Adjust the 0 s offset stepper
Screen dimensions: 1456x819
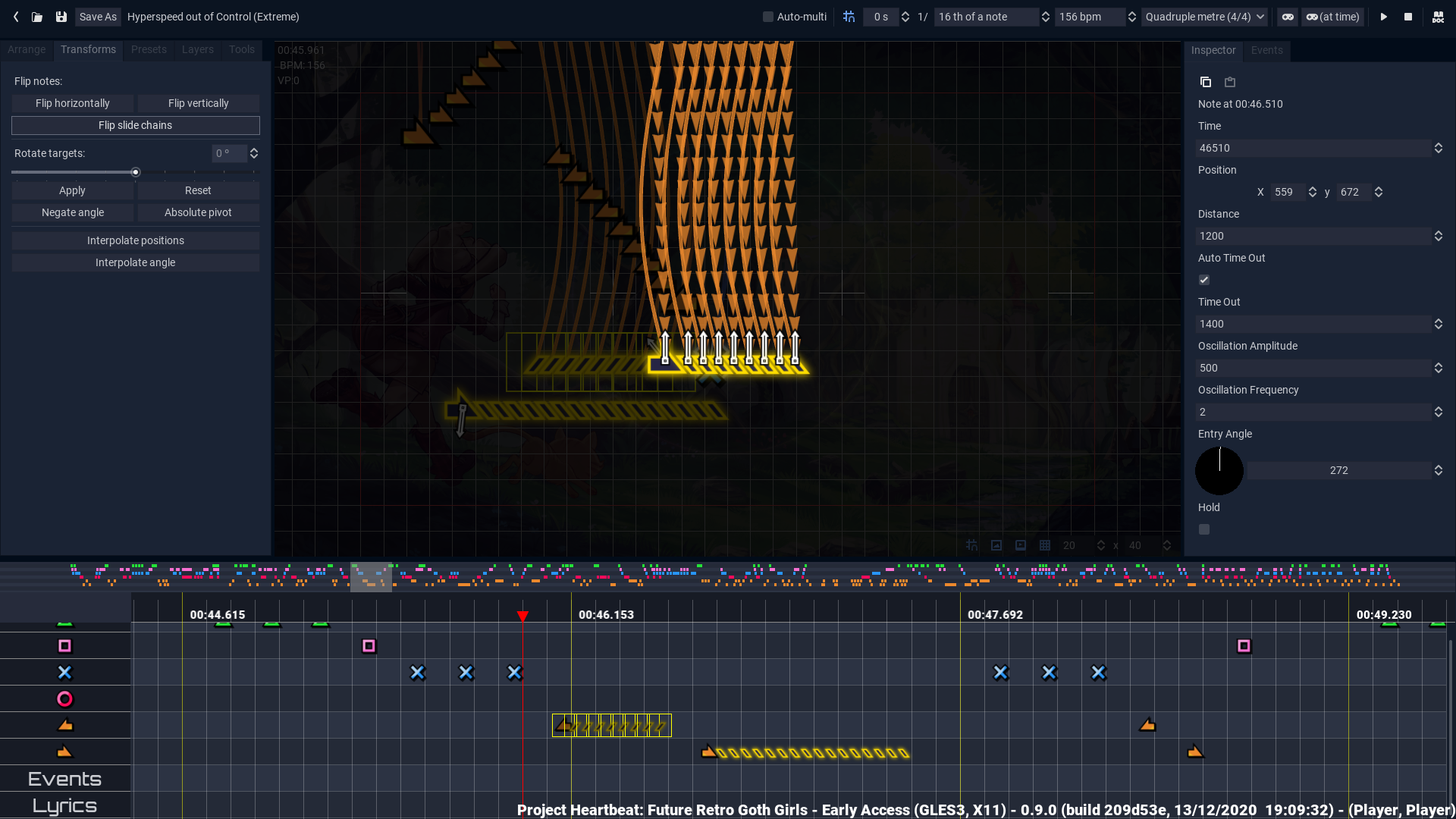point(905,17)
